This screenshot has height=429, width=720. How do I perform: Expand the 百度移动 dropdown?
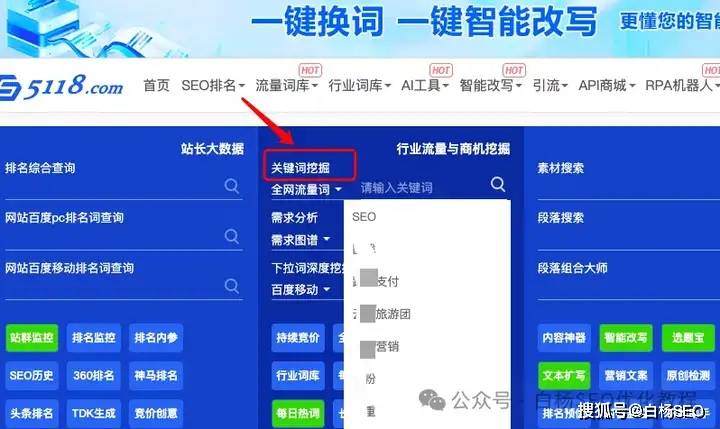coord(300,290)
